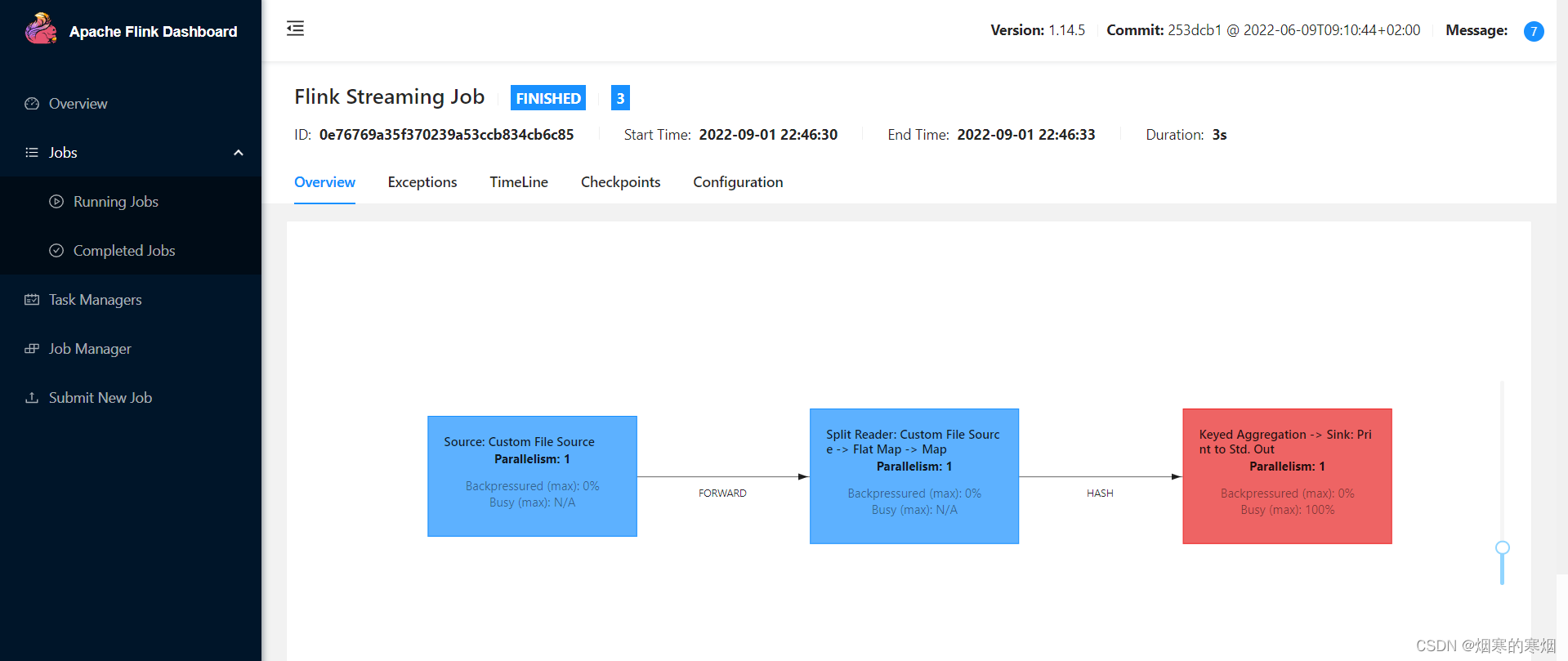
Task: Click the Apache Flink squirrel logo
Action: point(41,29)
